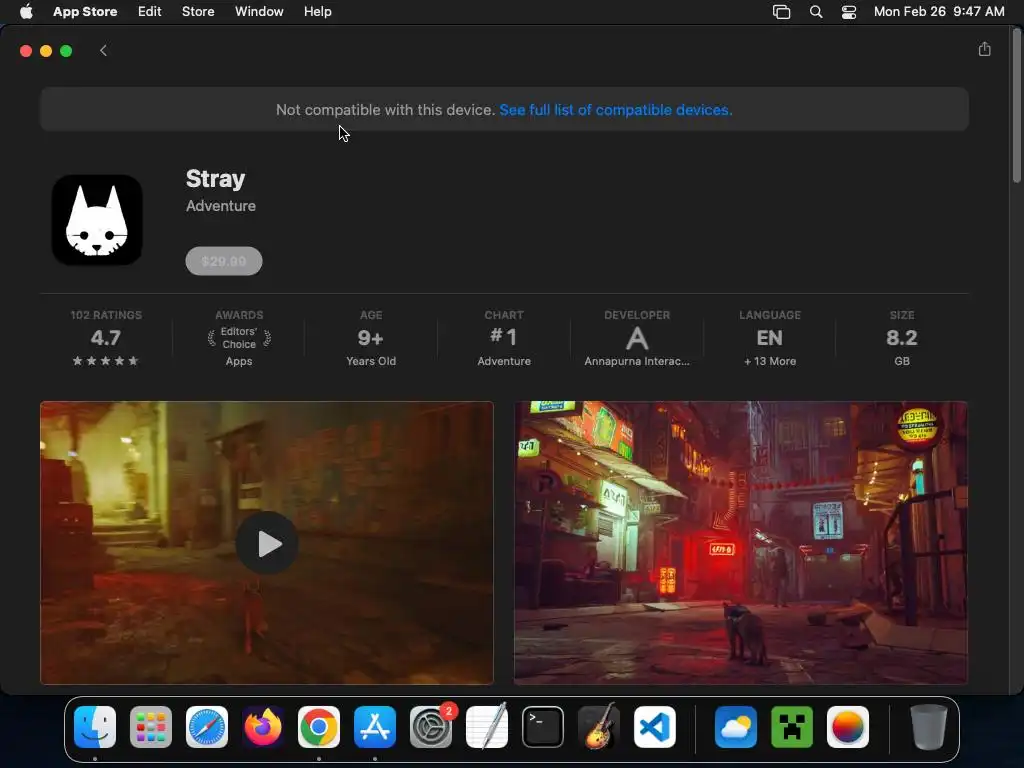Open the Chart #1 Adventure ranking
The image size is (1024, 768).
click(x=504, y=338)
